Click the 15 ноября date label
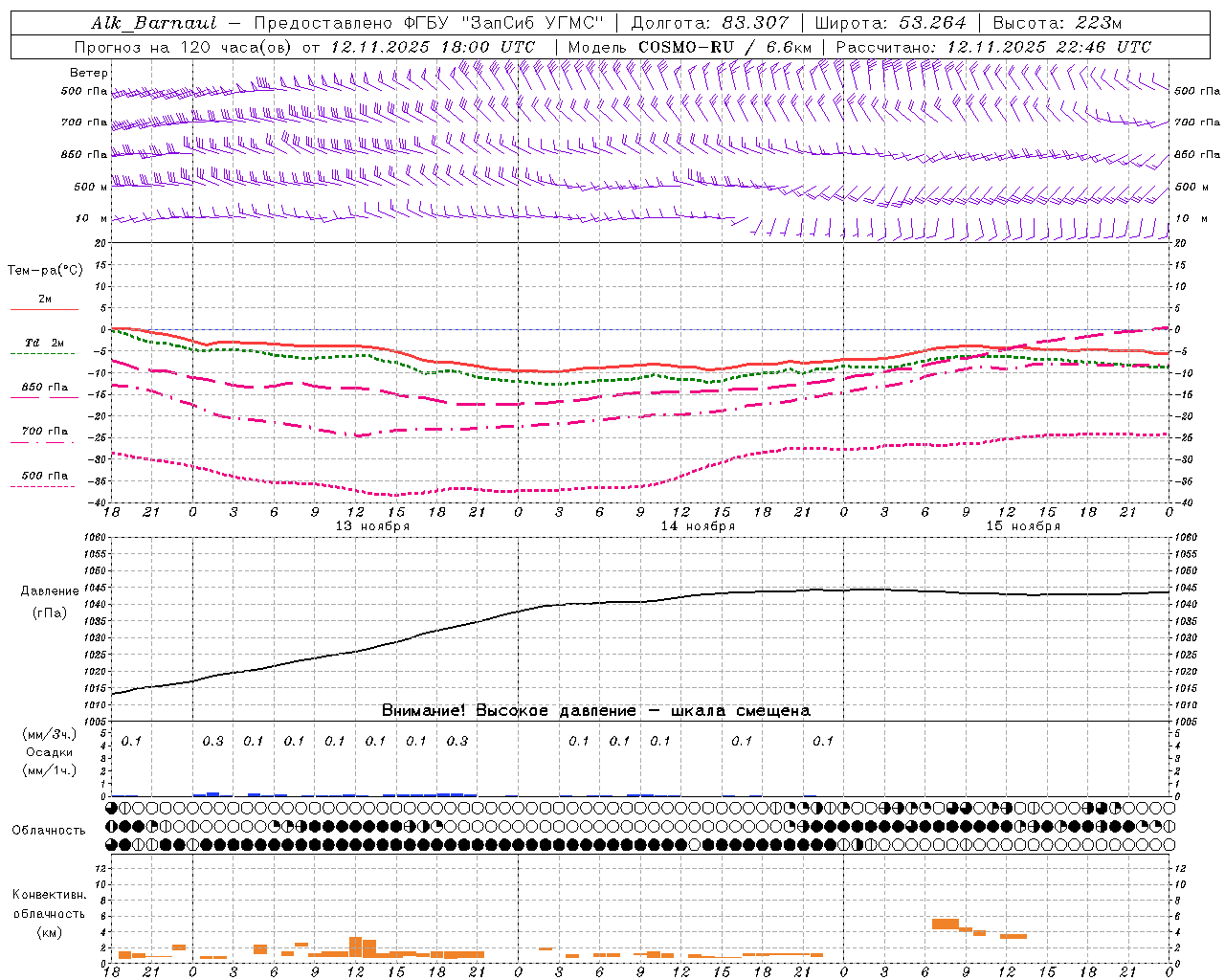Image resolution: width=1225 pixels, height=980 pixels. 1023,526
